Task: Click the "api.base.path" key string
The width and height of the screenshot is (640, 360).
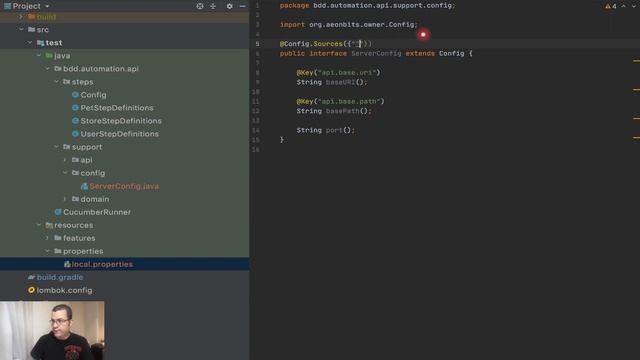Action: (349, 101)
